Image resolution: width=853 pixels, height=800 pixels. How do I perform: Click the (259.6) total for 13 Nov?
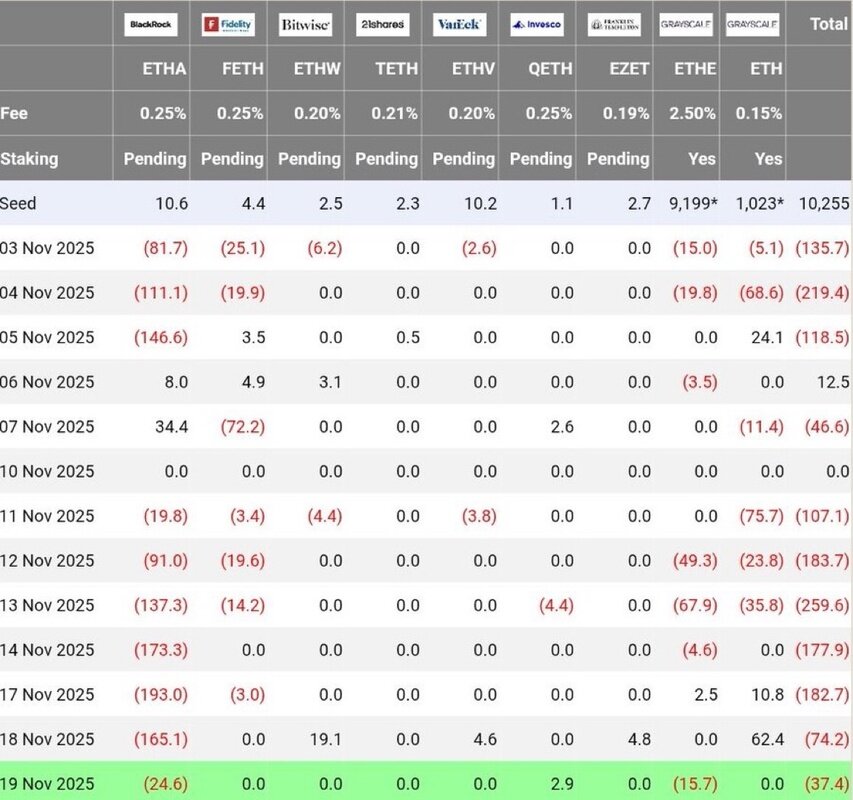point(823,605)
